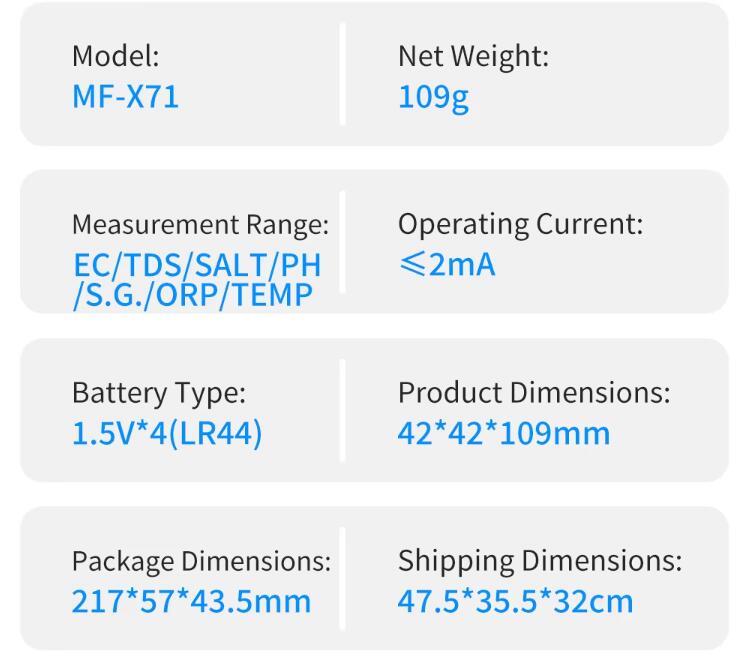Select the 1.5V*4(LR44) battery value
The width and height of the screenshot is (750, 657).
coord(167,434)
